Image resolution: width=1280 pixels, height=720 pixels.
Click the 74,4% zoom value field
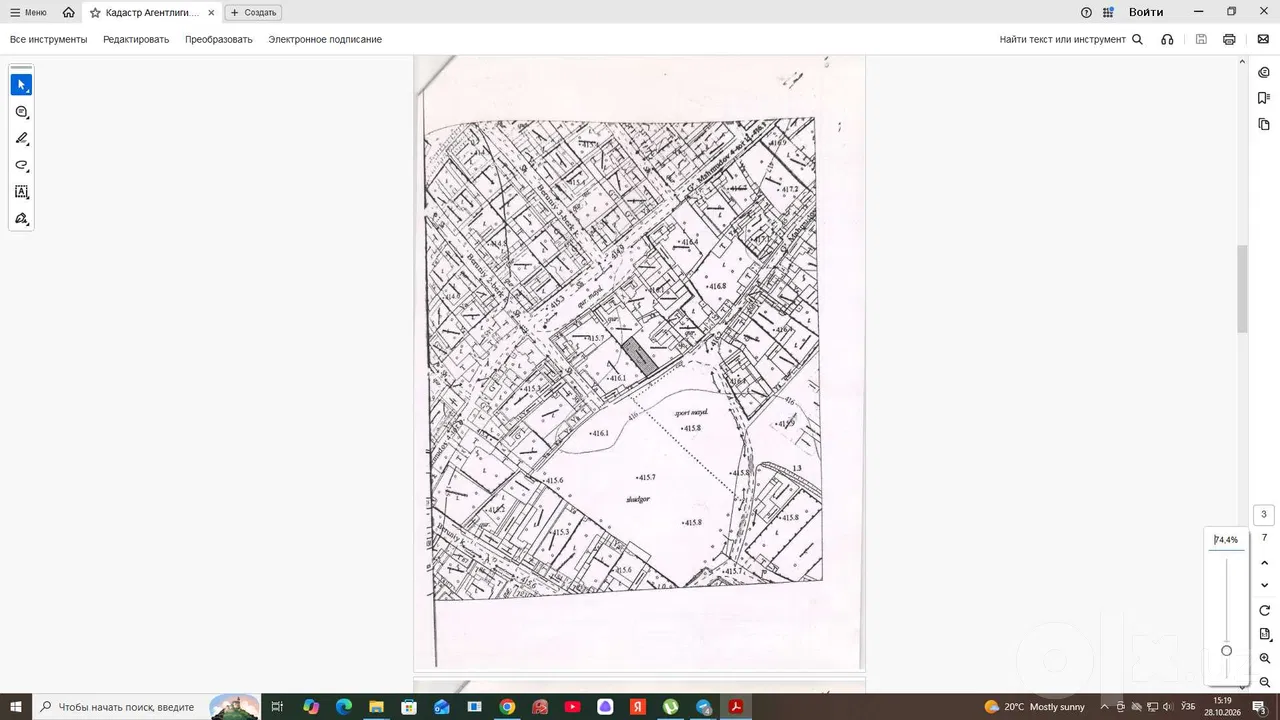point(1226,540)
